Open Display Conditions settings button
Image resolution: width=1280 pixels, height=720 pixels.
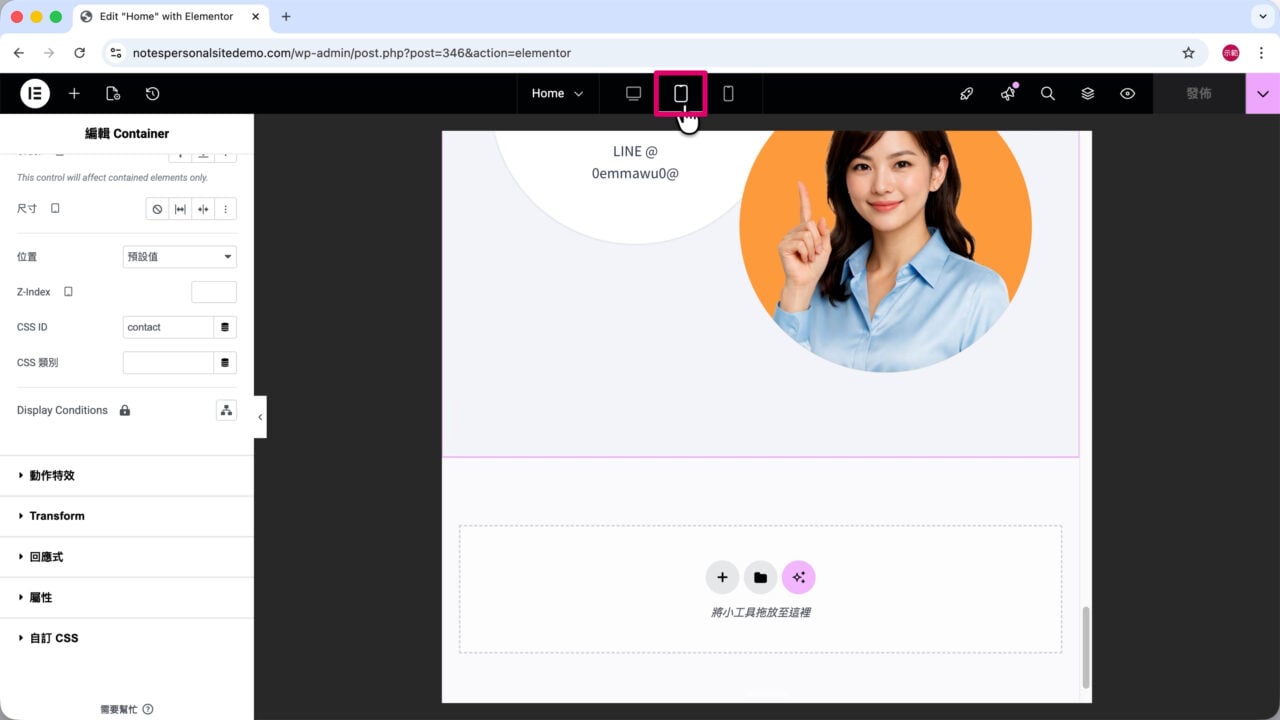[x=226, y=410]
